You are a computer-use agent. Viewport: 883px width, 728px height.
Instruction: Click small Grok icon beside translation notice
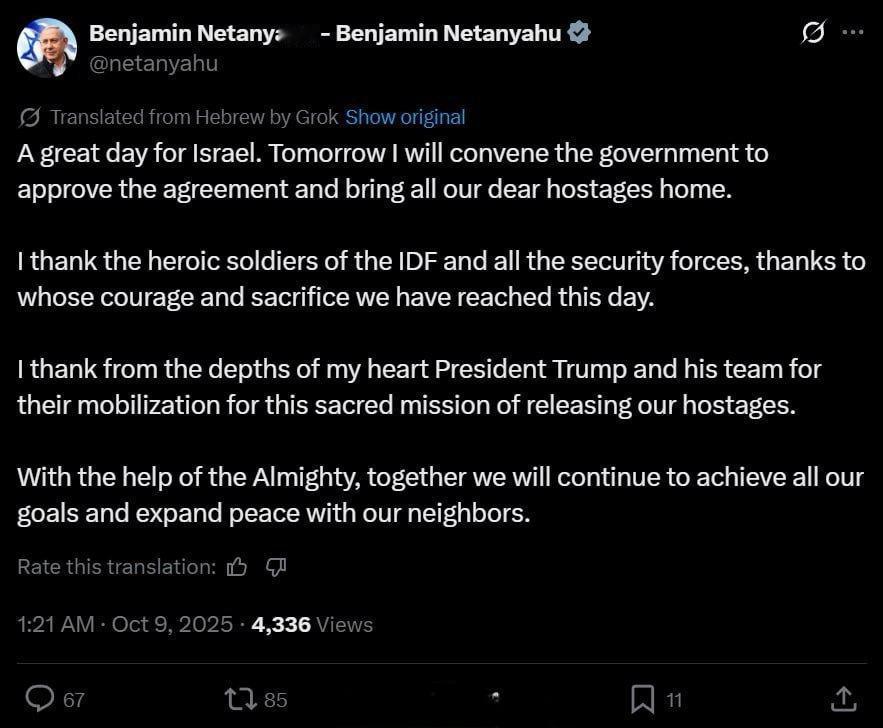point(30,117)
